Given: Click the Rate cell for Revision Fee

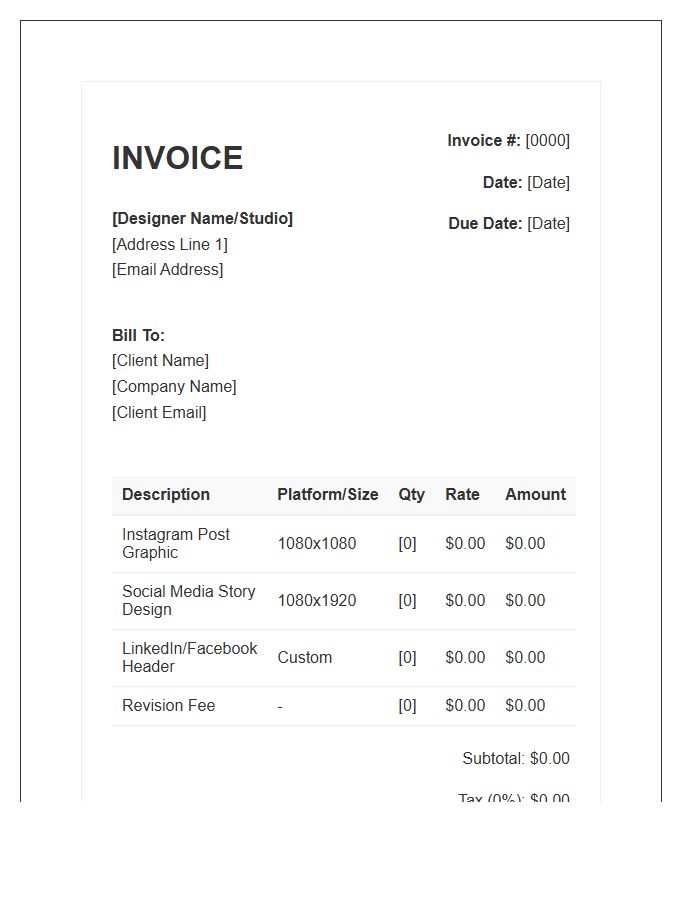Looking at the screenshot, I should coord(465,705).
